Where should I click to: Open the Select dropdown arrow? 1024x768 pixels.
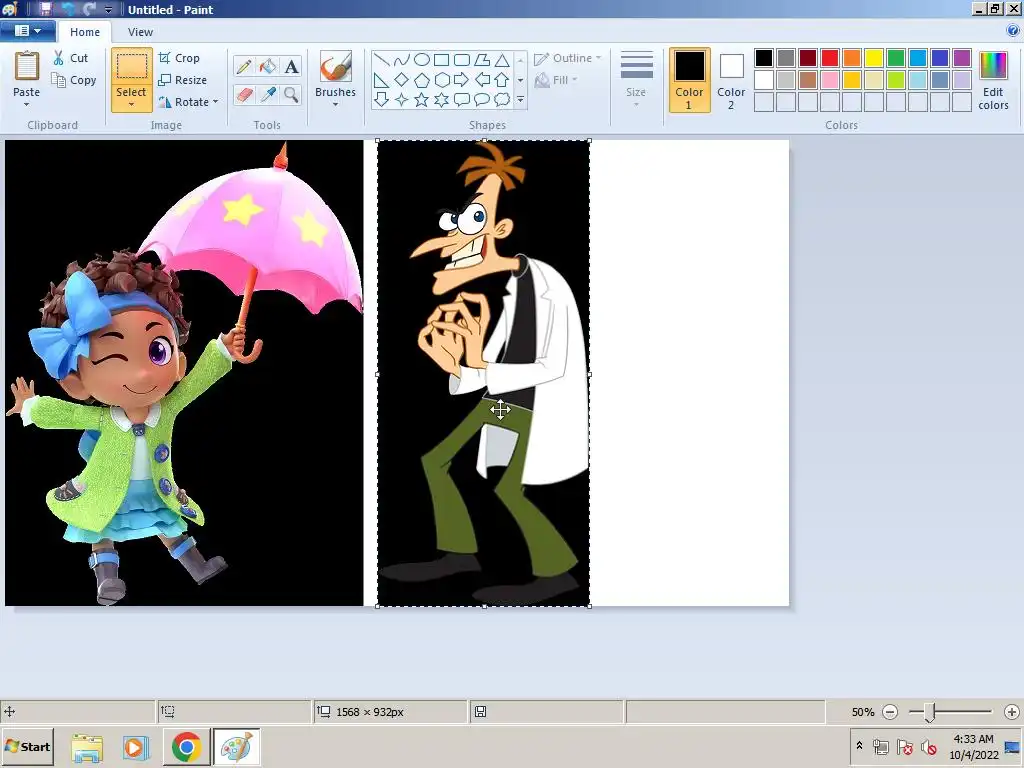(x=131, y=104)
